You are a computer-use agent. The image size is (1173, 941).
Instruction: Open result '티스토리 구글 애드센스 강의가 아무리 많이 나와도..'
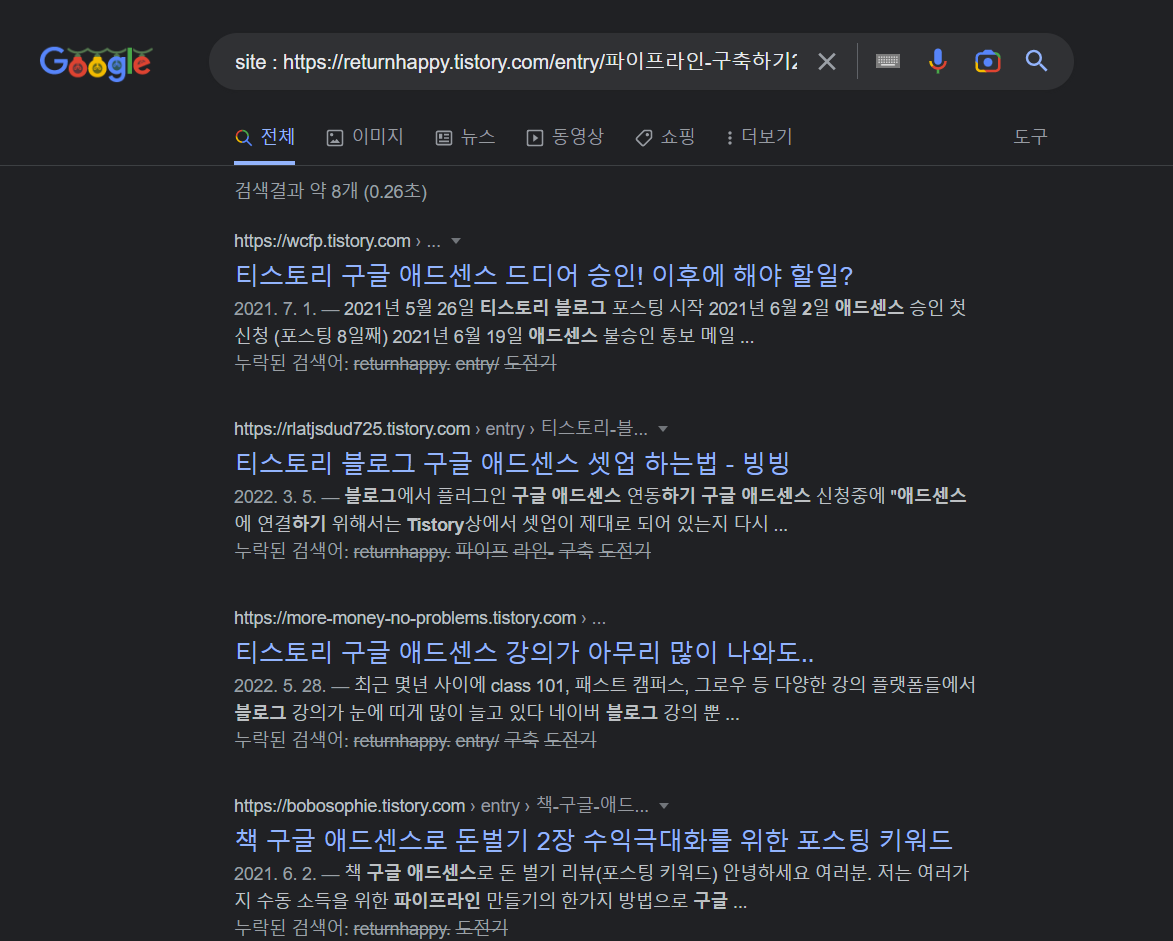[524, 652]
